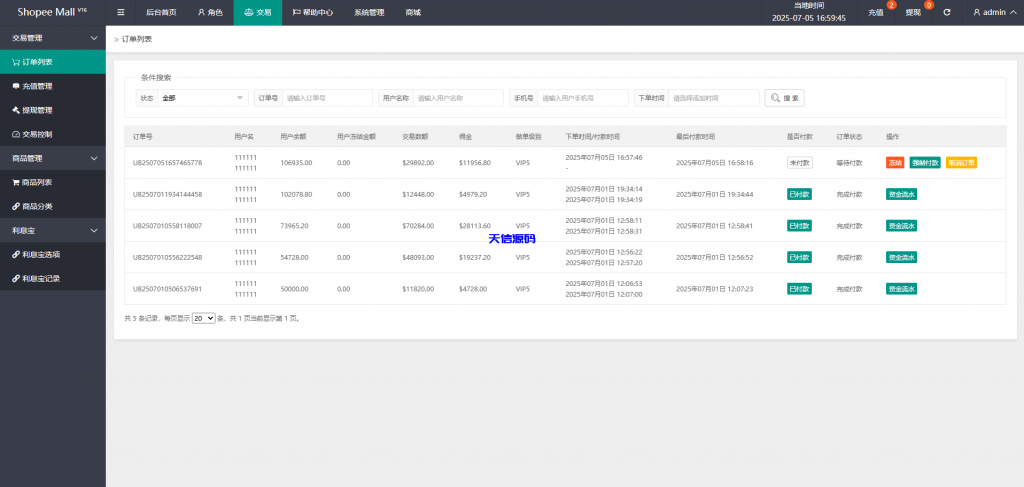Click the link icon beside 商品分类
Screen dimensions: 1024x487
pyautogui.click(x=16, y=206)
